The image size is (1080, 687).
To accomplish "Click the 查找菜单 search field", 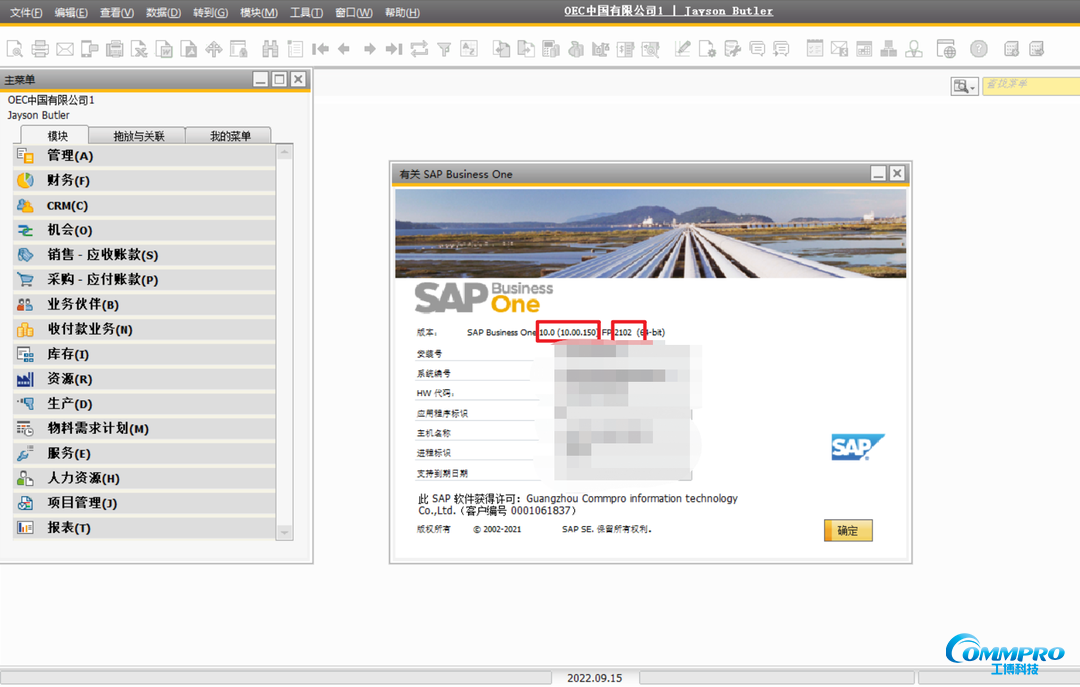I will [x=1030, y=86].
